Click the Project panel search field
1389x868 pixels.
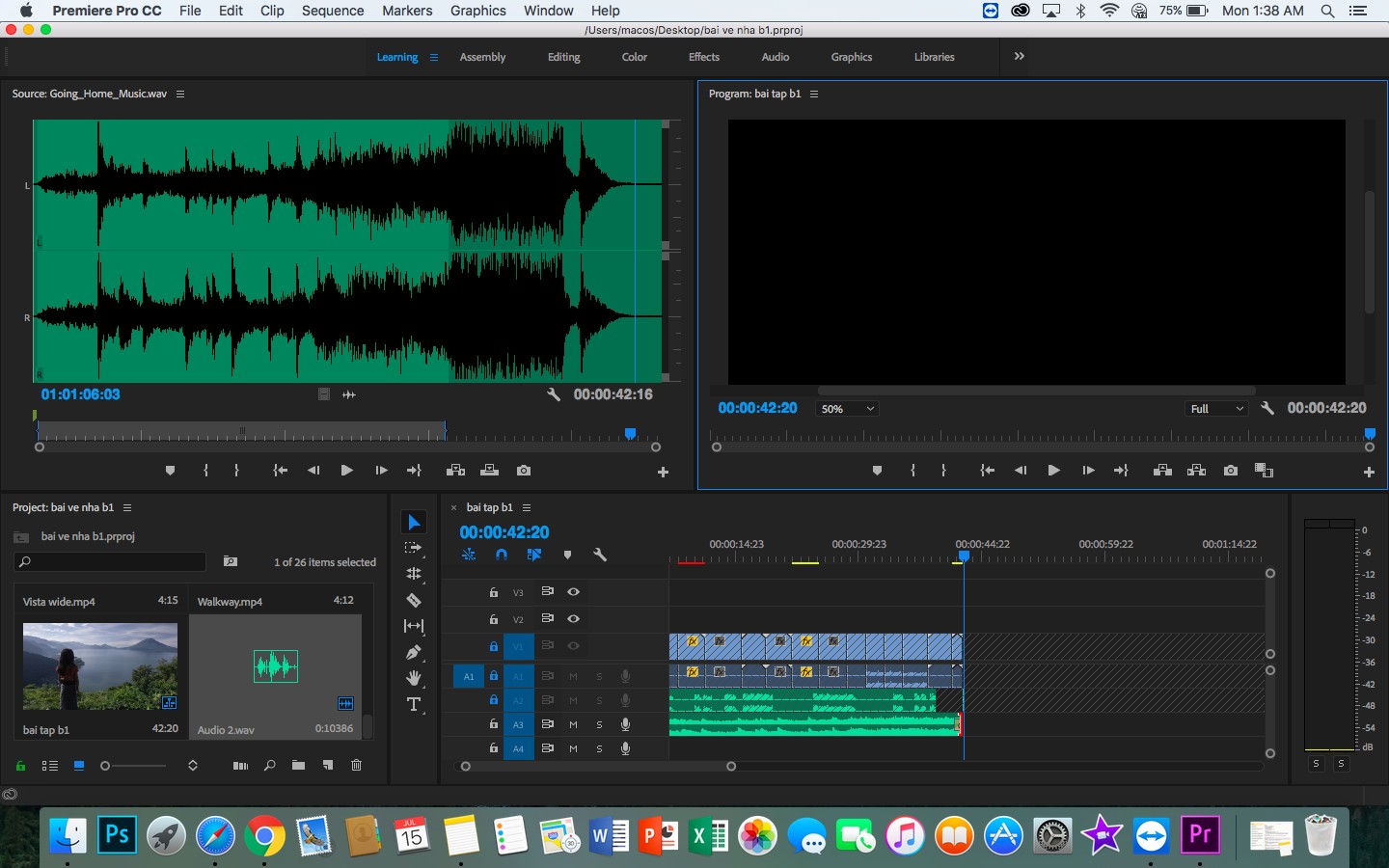tap(110, 561)
